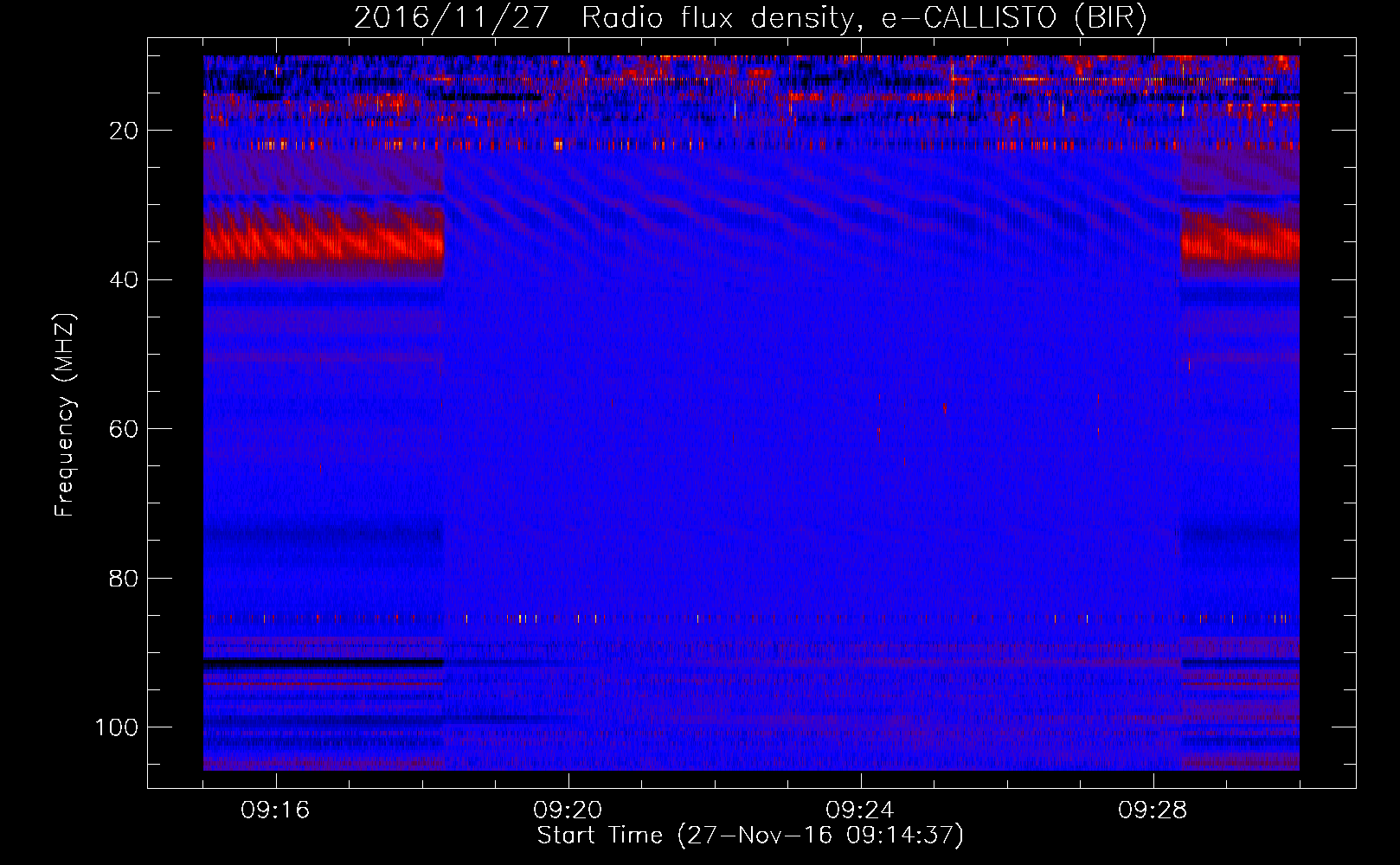
Task: Click the 'Start Time (27-Nov-16 09:14:37)' x-axis label
Action: click(750, 836)
